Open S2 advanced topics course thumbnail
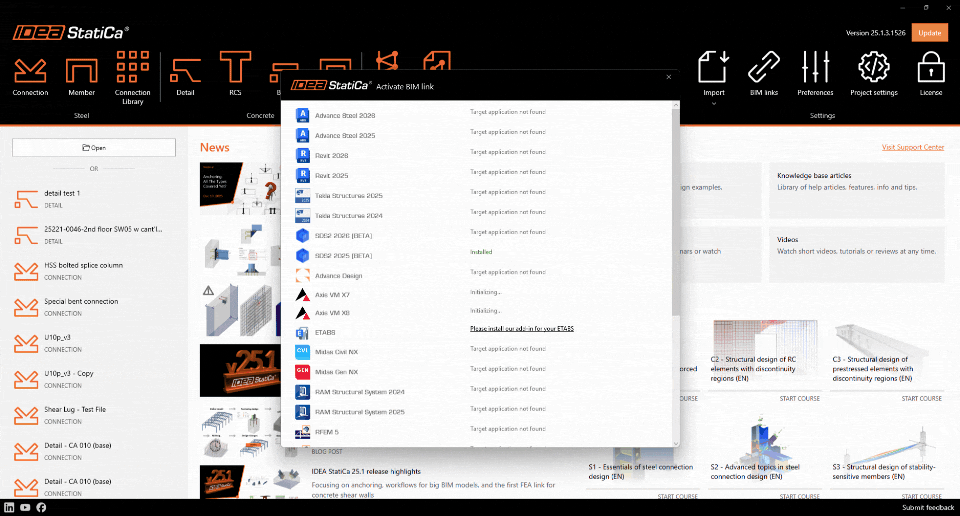Viewport: 960px width, 516px height. (x=764, y=439)
